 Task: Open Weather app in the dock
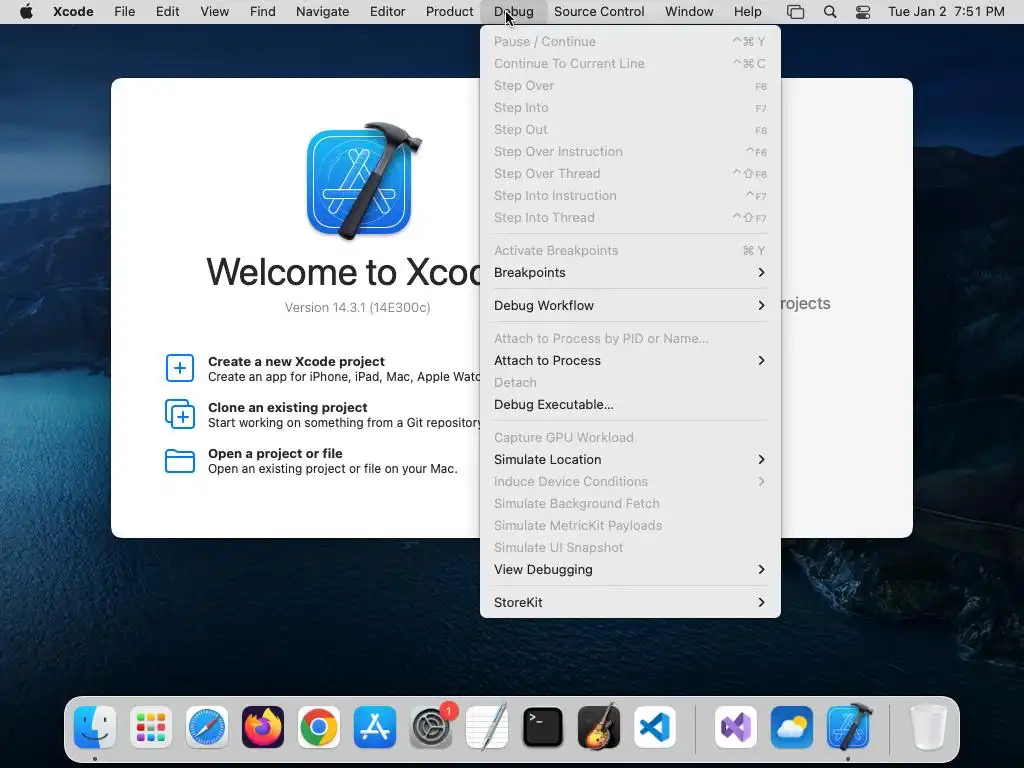[792, 727]
